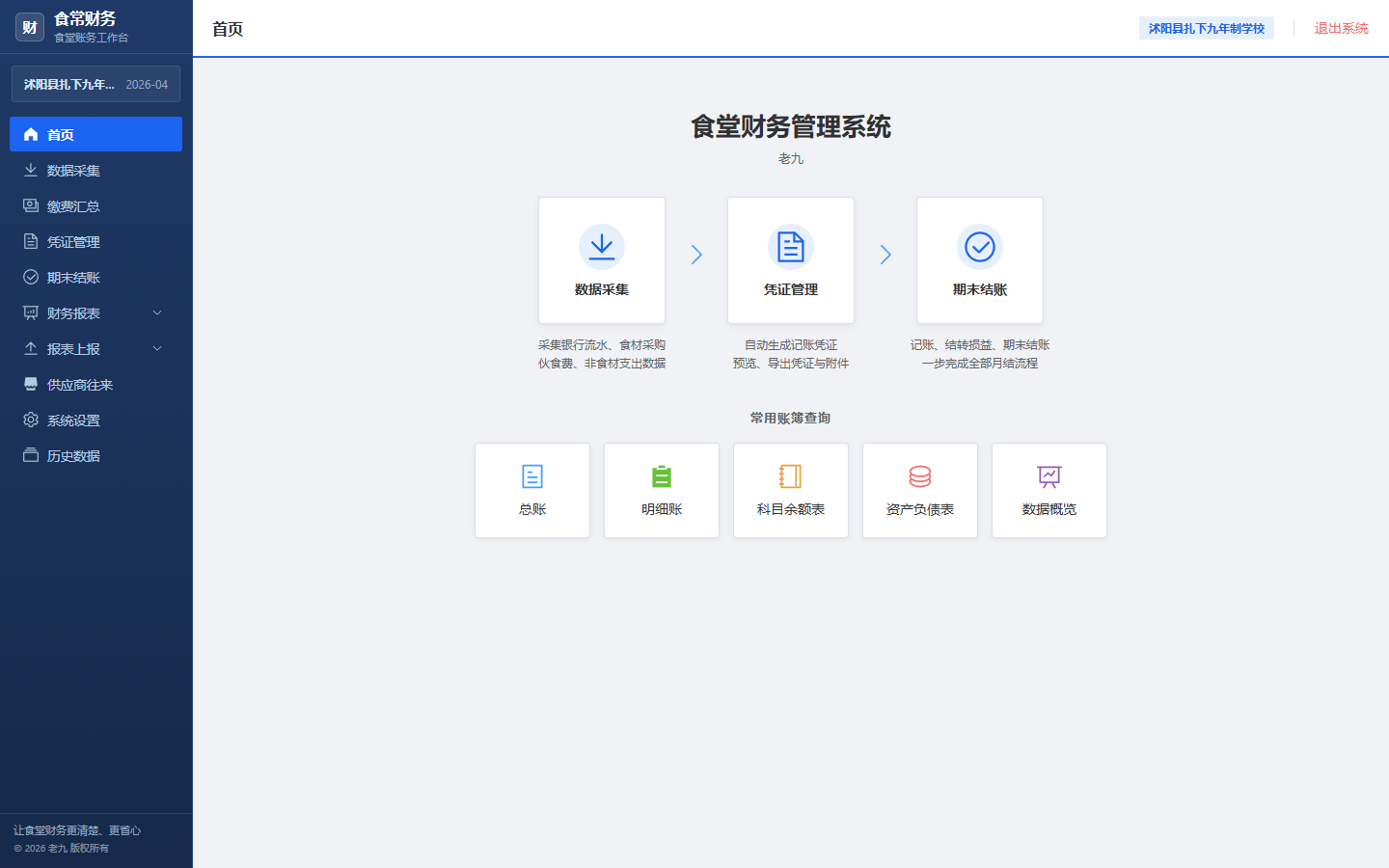
Task: Click the footer text 让食堂财务更清楚、更省心
Action: [x=77, y=830]
